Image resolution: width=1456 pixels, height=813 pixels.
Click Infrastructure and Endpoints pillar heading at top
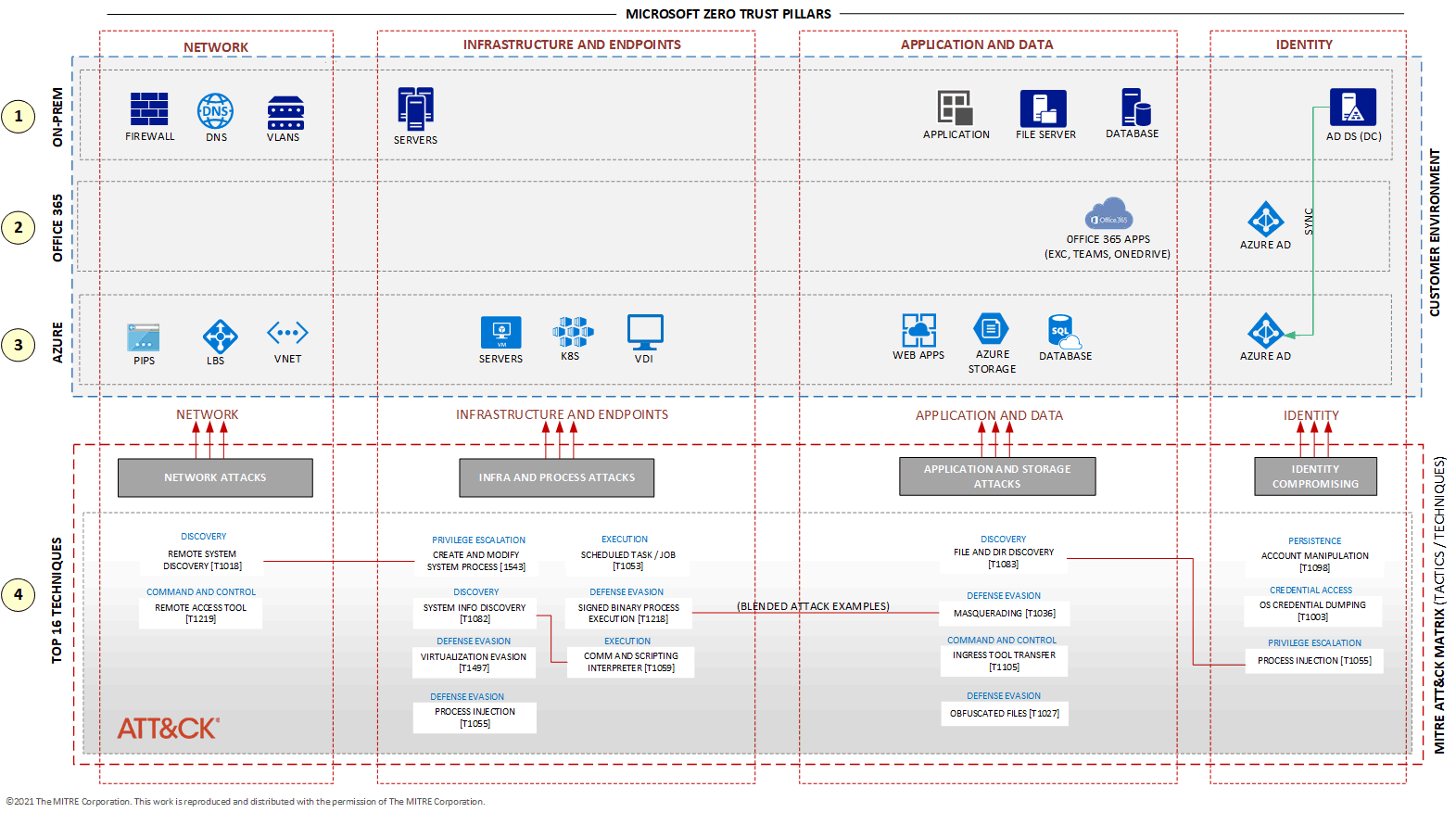(572, 44)
